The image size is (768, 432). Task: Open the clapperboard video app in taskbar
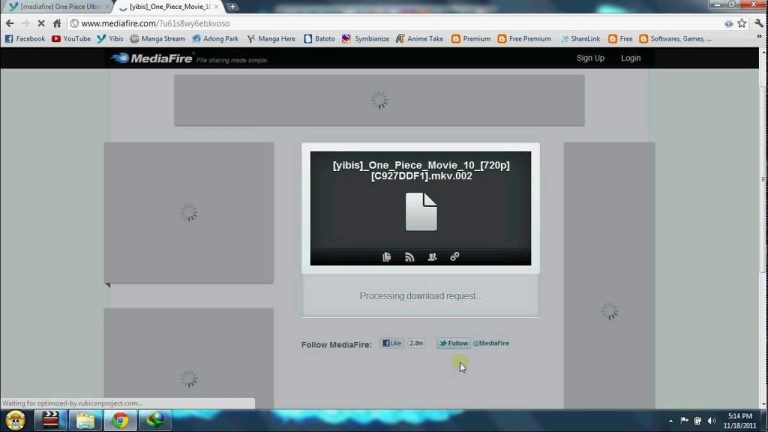coord(50,420)
